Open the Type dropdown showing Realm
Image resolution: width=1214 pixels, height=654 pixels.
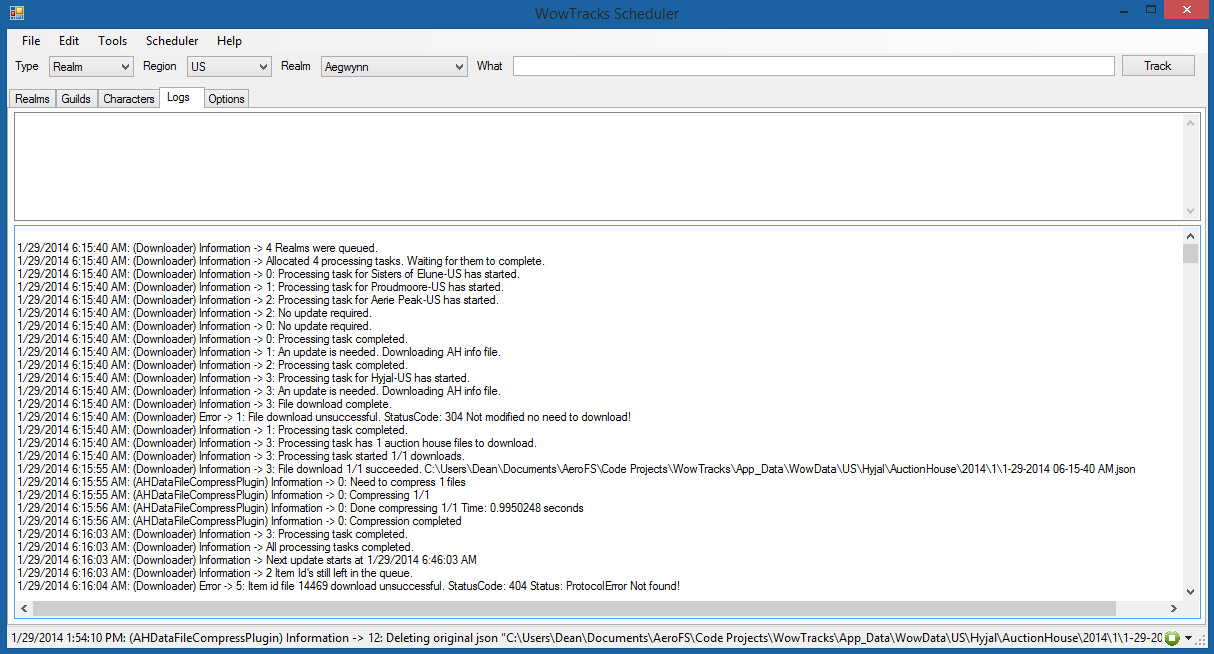tap(90, 66)
